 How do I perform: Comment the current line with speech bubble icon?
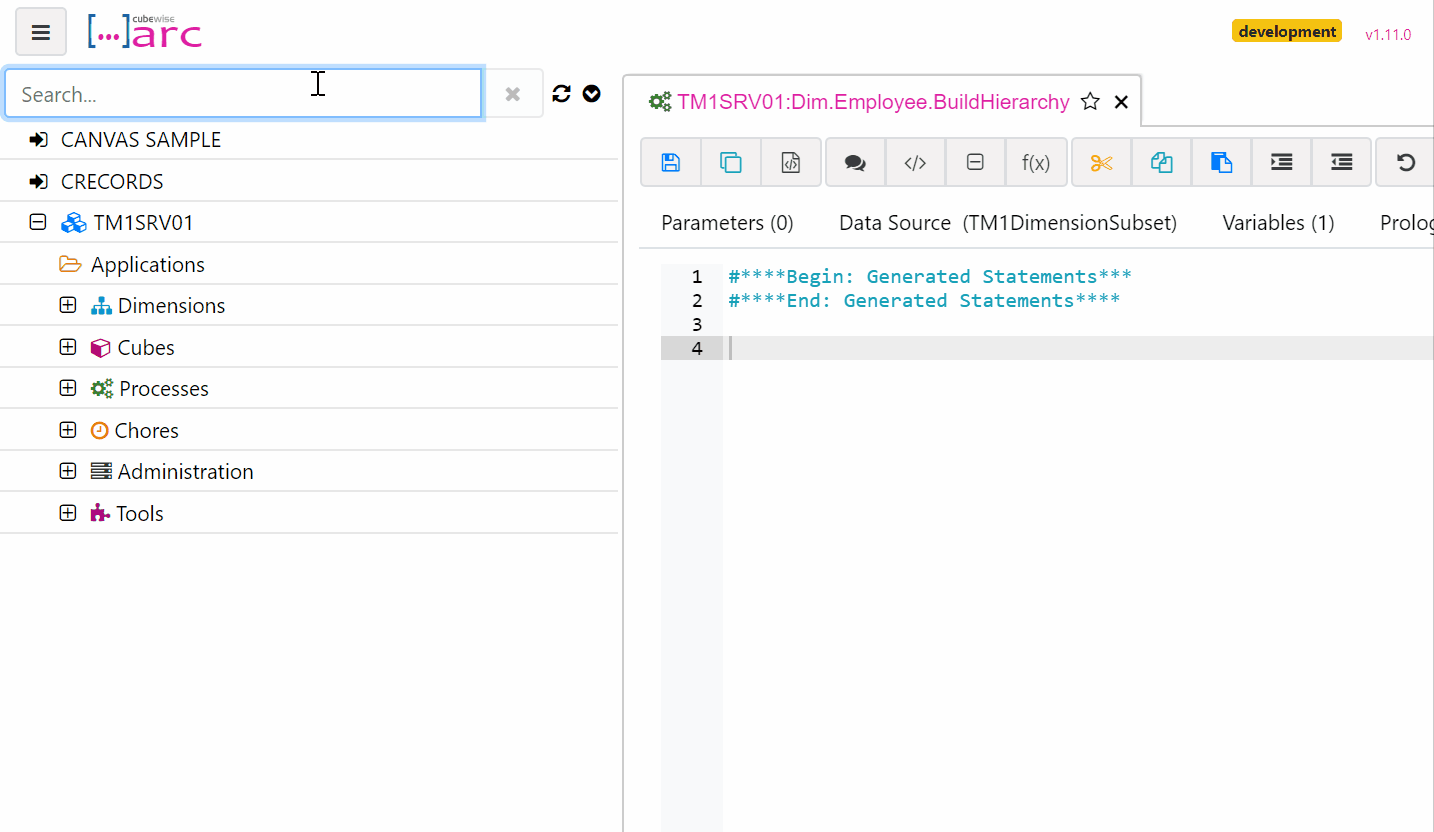pos(855,162)
